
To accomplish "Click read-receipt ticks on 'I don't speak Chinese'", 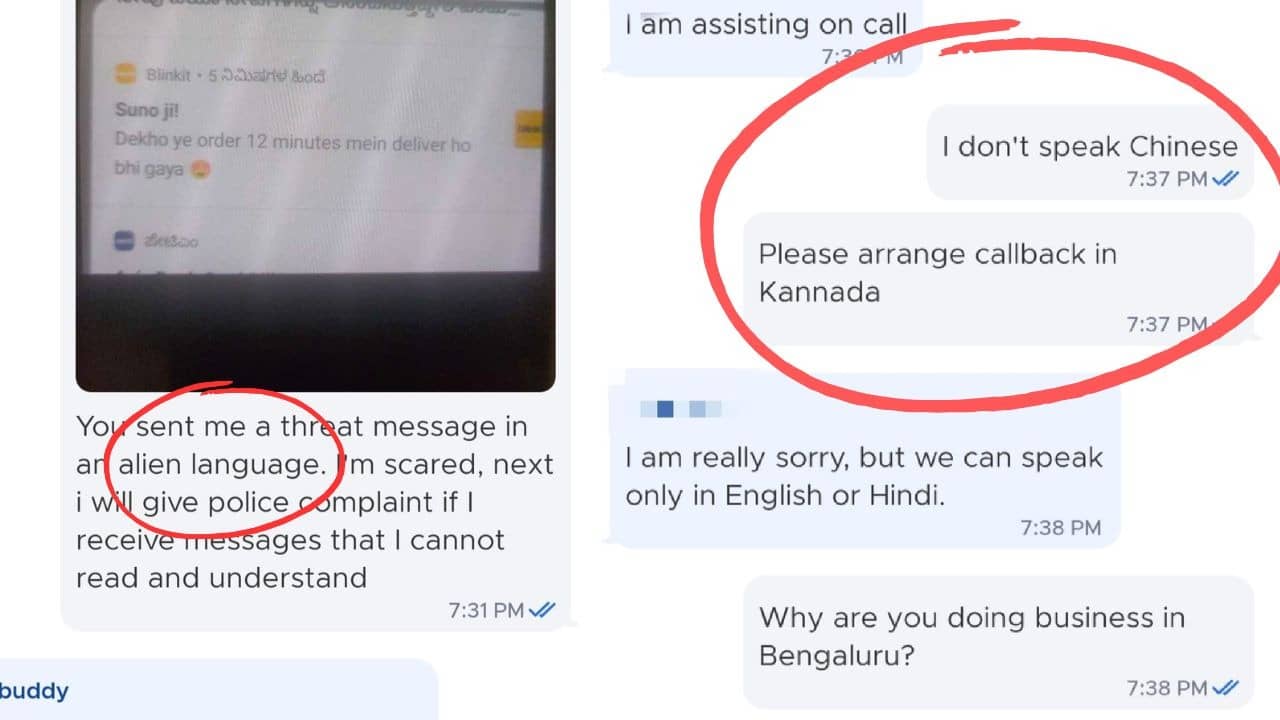I will pyautogui.click(x=1225, y=179).
